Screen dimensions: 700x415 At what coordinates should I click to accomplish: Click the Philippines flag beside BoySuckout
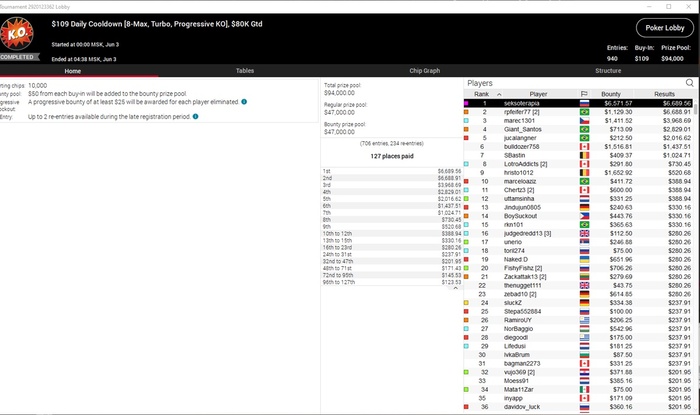pos(584,216)
